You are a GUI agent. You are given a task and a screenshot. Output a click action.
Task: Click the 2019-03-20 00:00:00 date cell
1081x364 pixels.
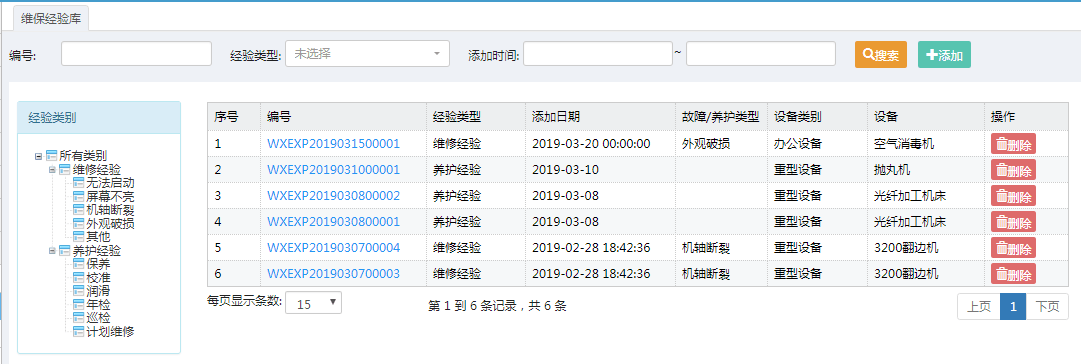600,144
